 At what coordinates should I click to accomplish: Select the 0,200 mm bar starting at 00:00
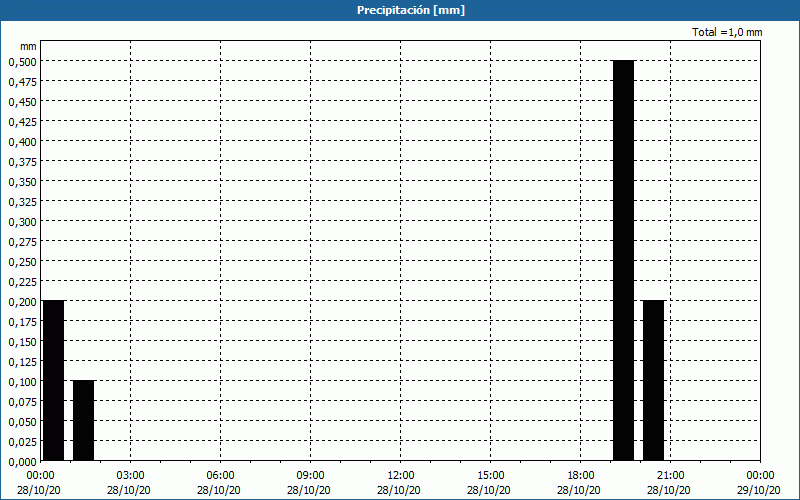[54, 381]
